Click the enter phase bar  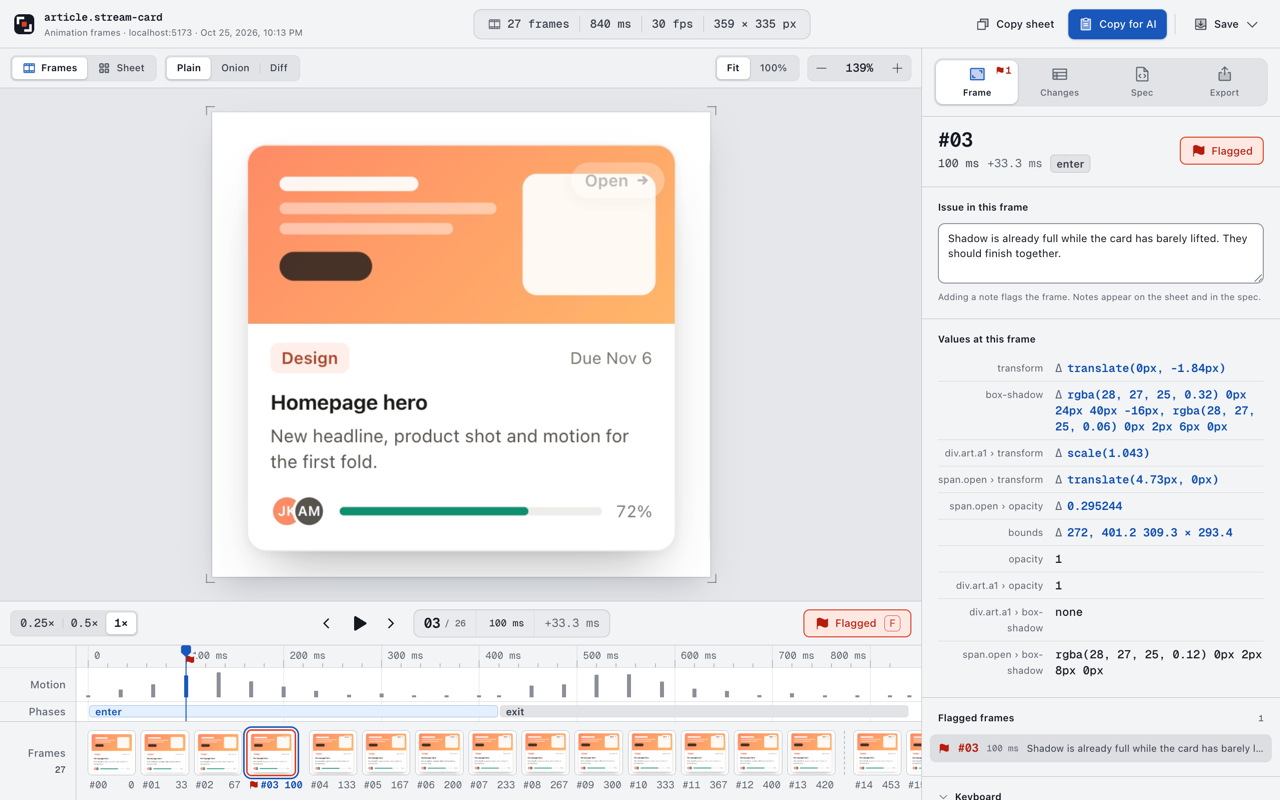pos(293,712)
